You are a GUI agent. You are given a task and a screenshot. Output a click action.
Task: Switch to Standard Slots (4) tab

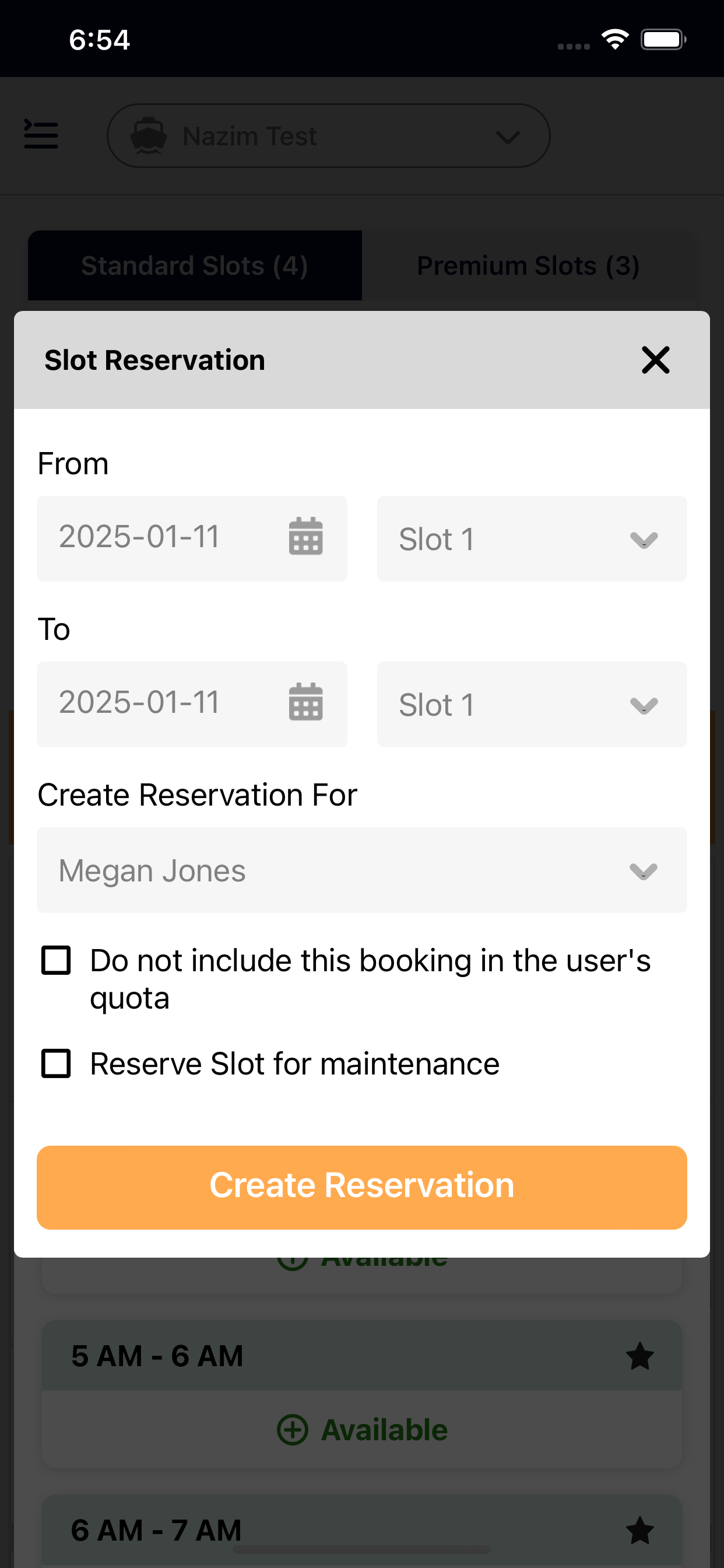pos(195,265)
